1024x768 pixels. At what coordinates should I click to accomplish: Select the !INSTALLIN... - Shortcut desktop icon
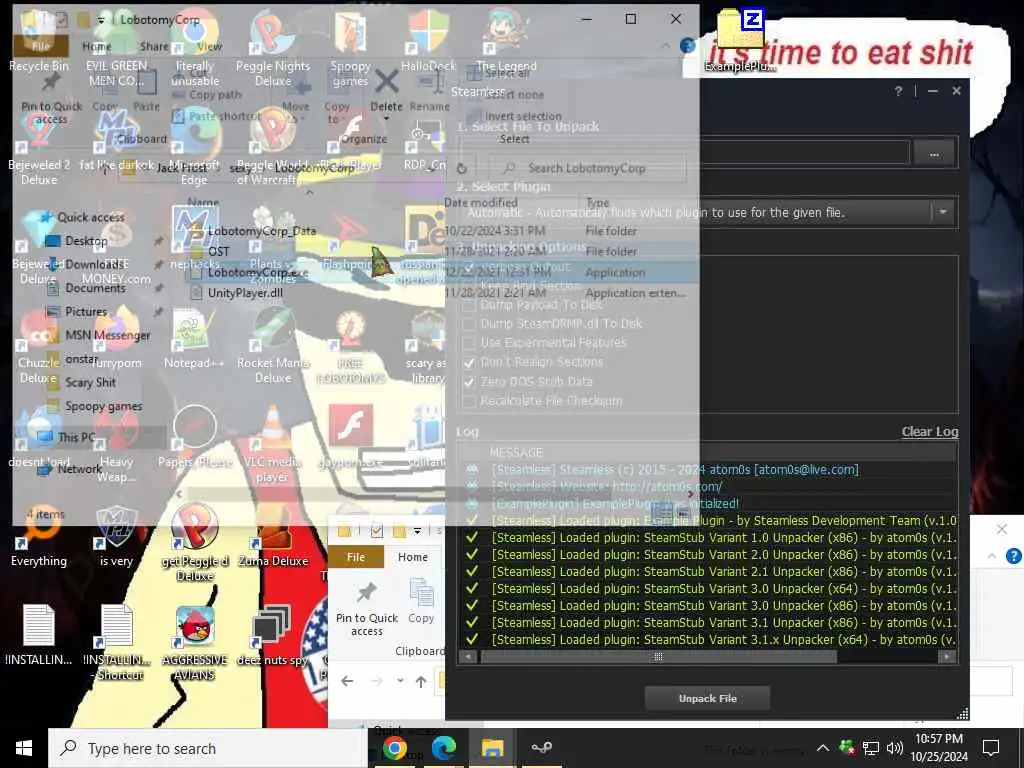[117, 643]
